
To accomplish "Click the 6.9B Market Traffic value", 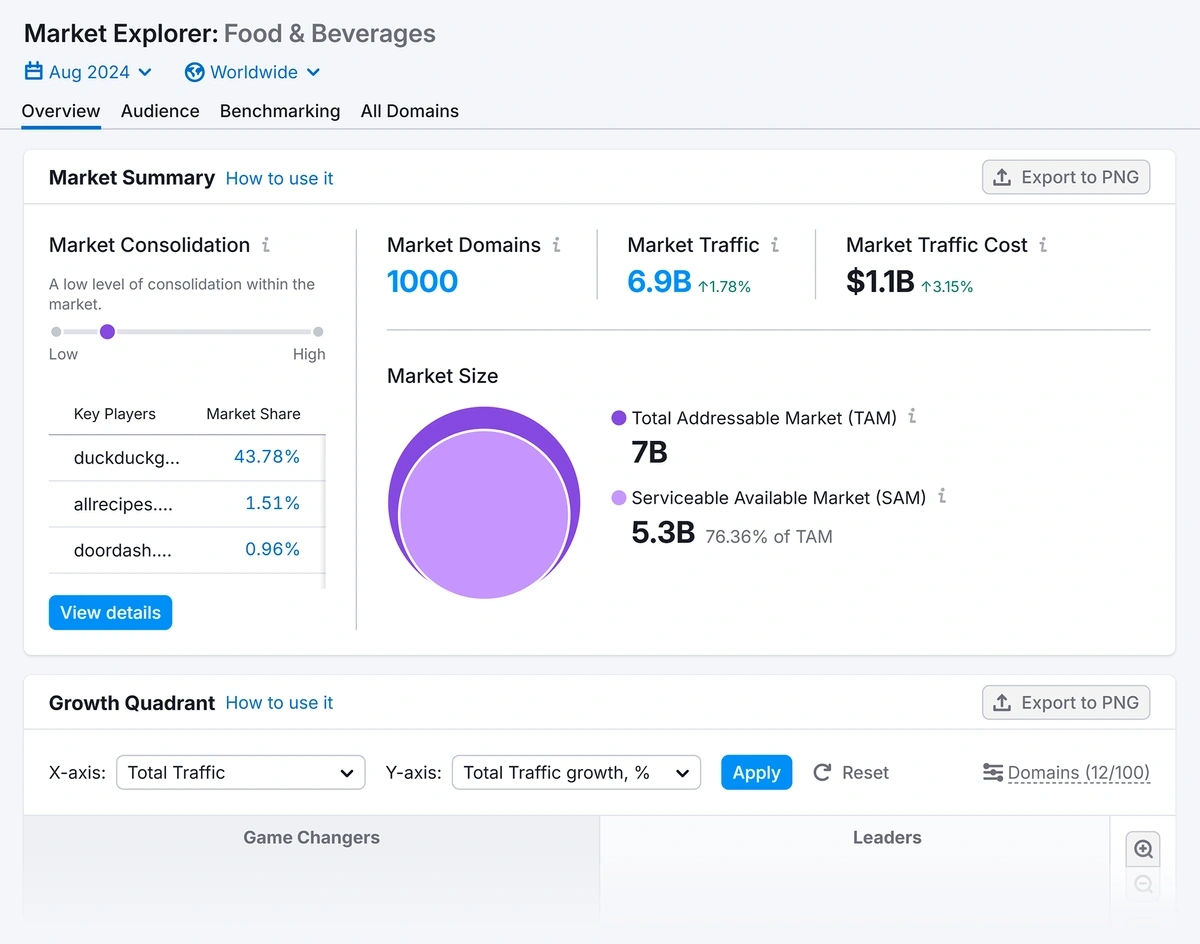I will [x=659, y=282].
